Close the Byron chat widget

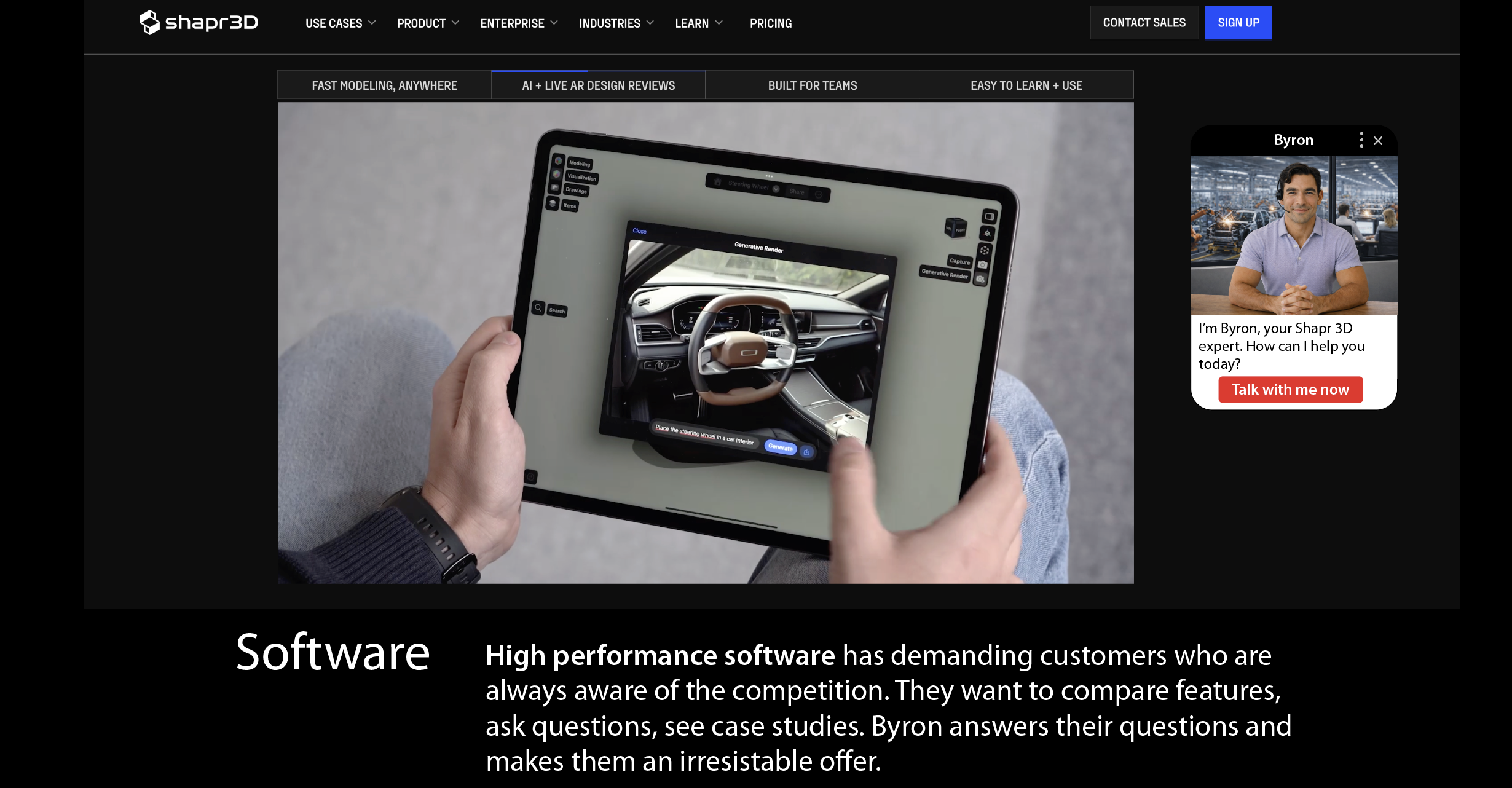pos(1378,141)
